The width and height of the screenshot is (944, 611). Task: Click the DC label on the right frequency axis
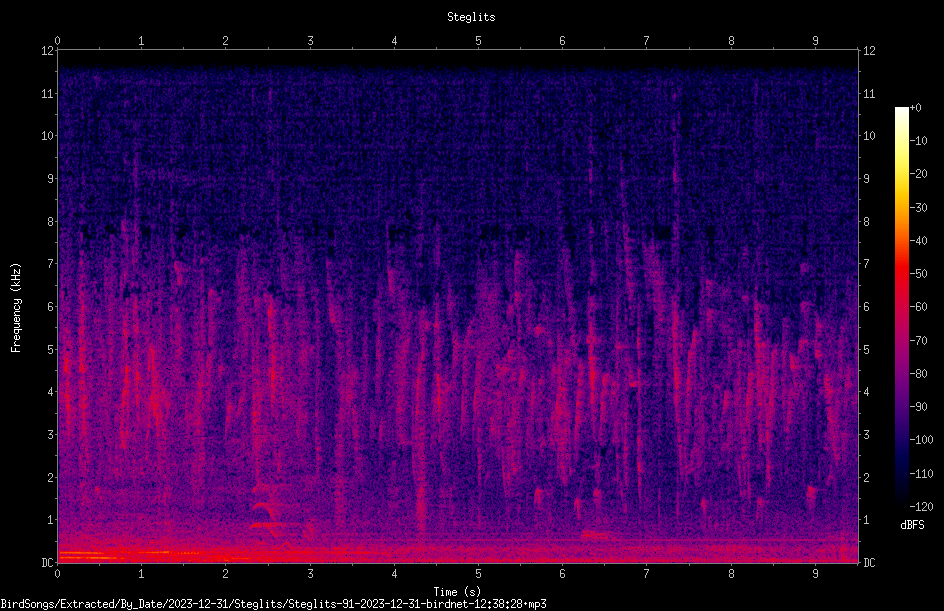pos(869,562)
